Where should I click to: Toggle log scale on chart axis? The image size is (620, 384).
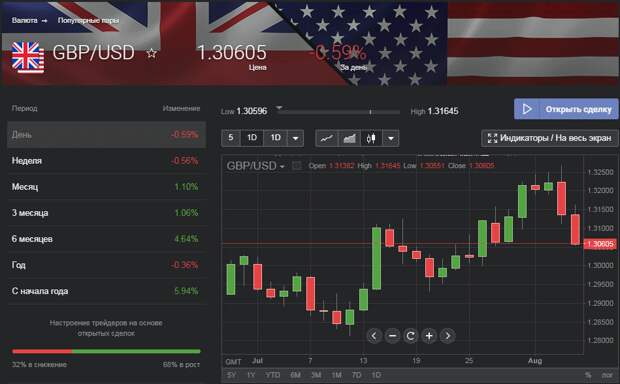(x=607, y=375)
